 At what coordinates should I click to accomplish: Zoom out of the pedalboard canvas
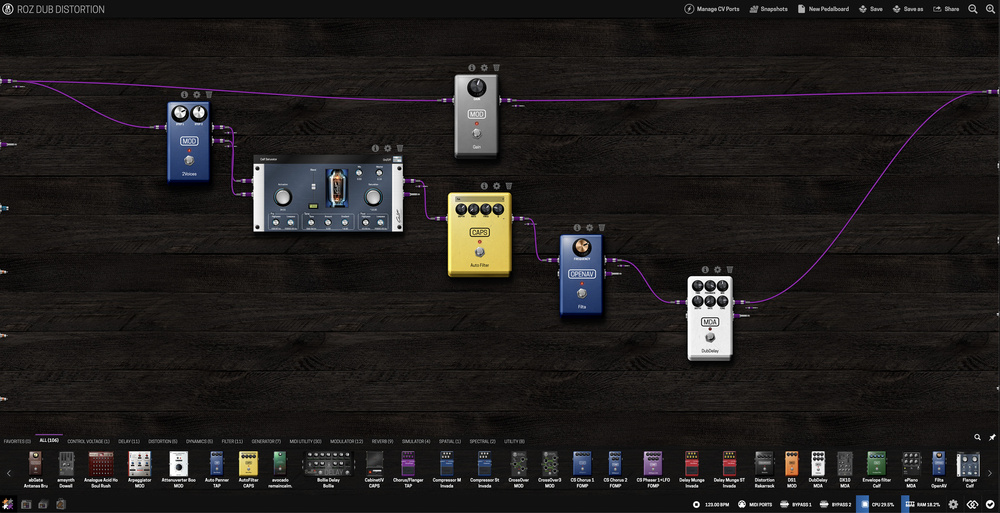(x=973, y=9)
